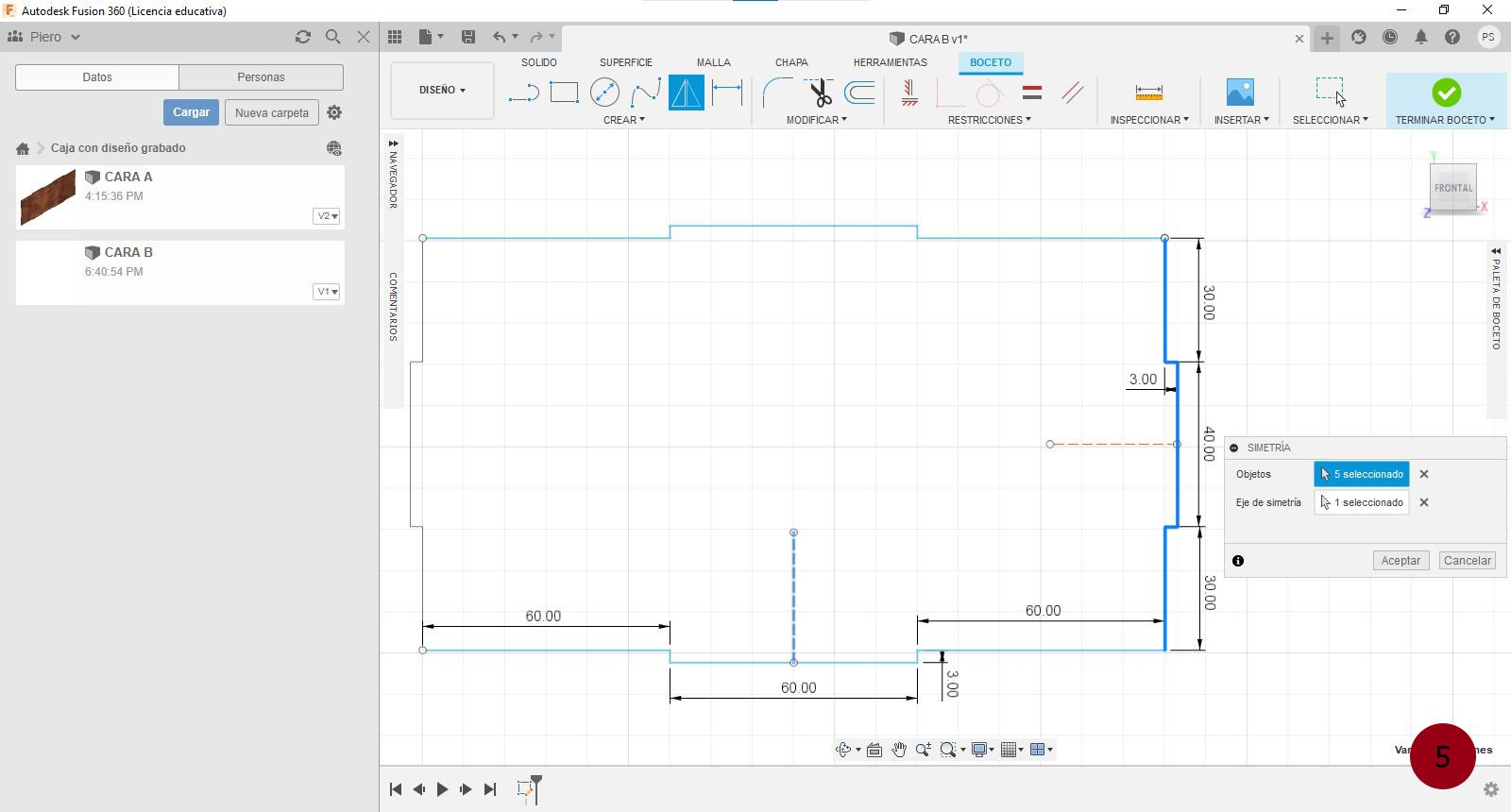This screenshot has height=812, width=1511.
Task: Search in the data panel
Action: tap(333, 37)
